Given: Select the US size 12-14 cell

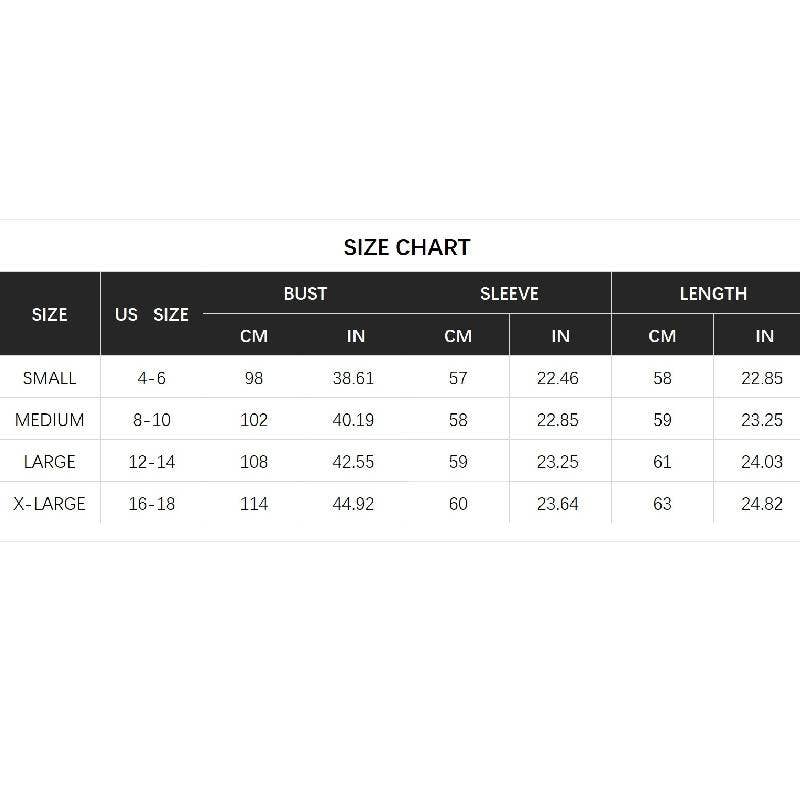Looking at the screenshot, I should click(x=152, y=462).
